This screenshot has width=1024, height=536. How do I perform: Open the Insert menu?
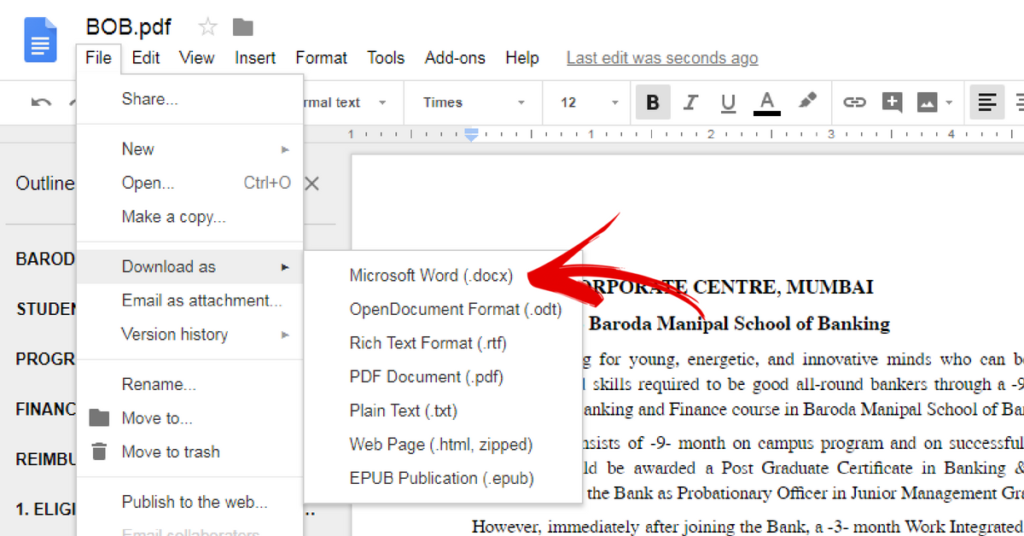click(x=255, y=58)
